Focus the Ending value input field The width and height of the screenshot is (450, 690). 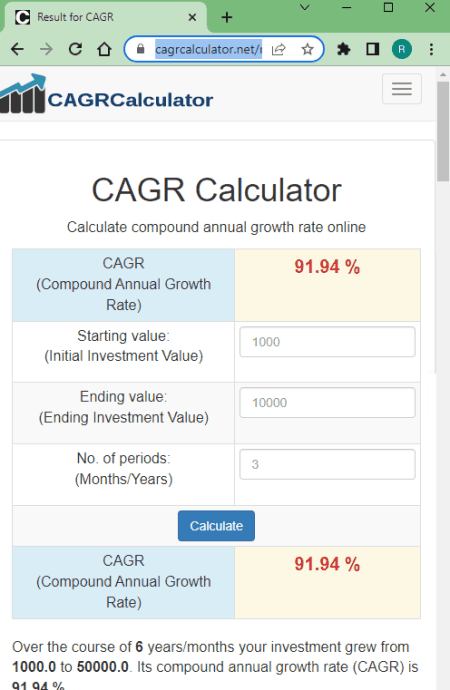pos(327,402)
